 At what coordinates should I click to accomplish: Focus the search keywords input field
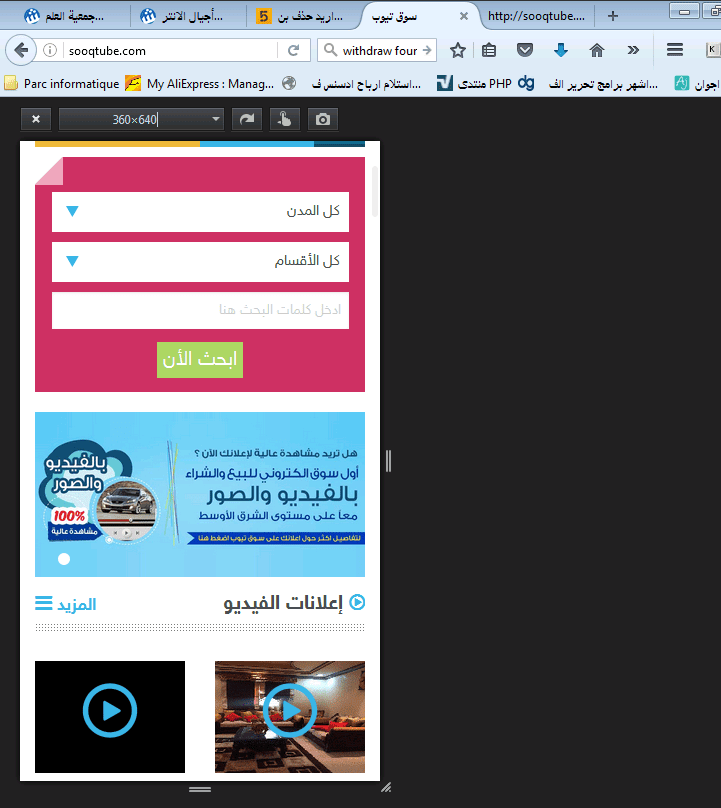[x=200, y=310]
